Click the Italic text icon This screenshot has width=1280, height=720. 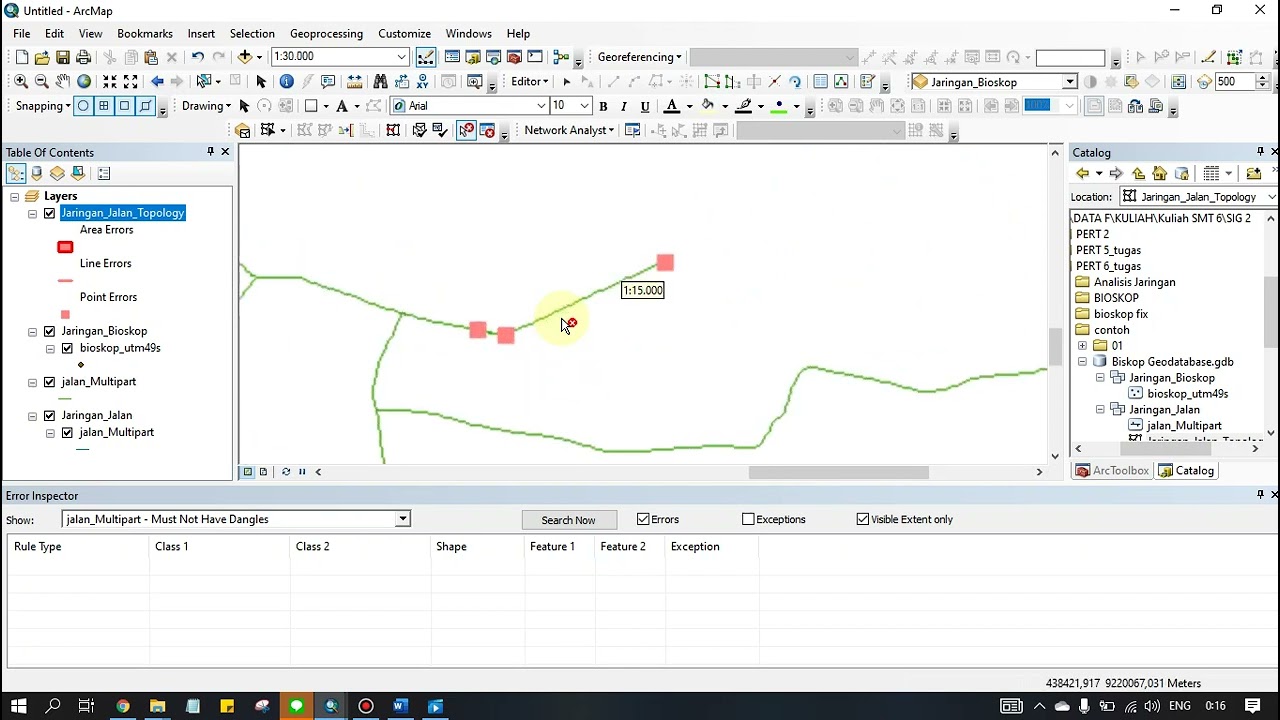[624, 106]
